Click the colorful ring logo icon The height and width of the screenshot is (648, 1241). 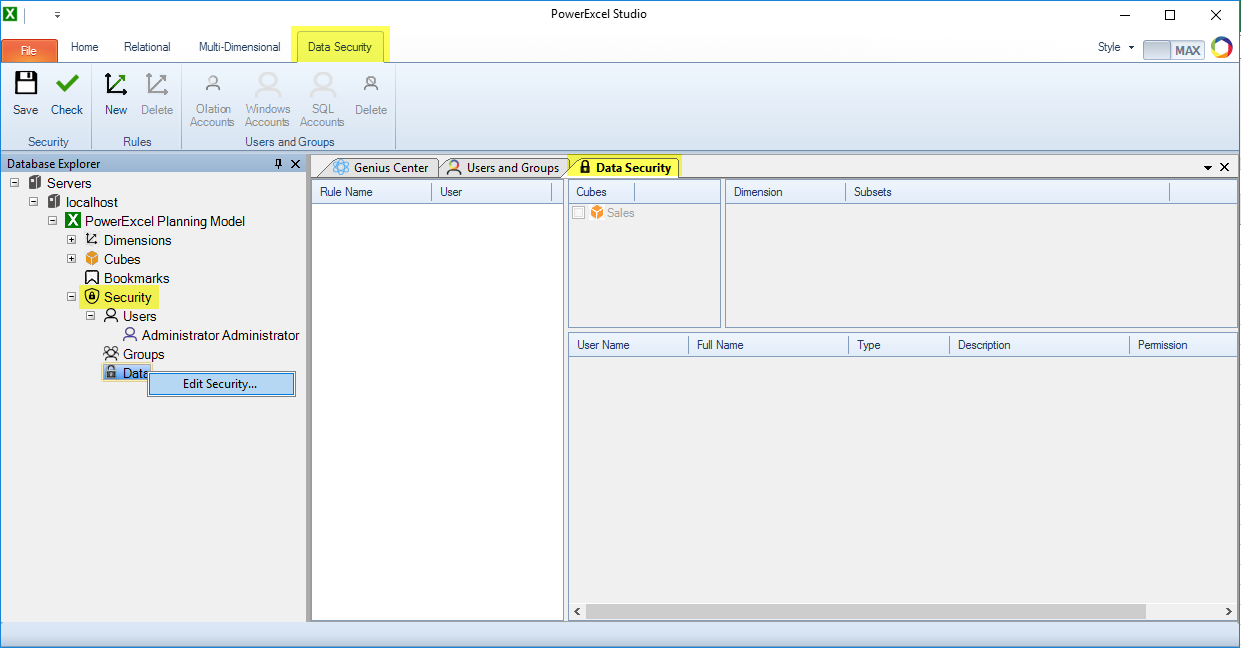click(1221, 48)
